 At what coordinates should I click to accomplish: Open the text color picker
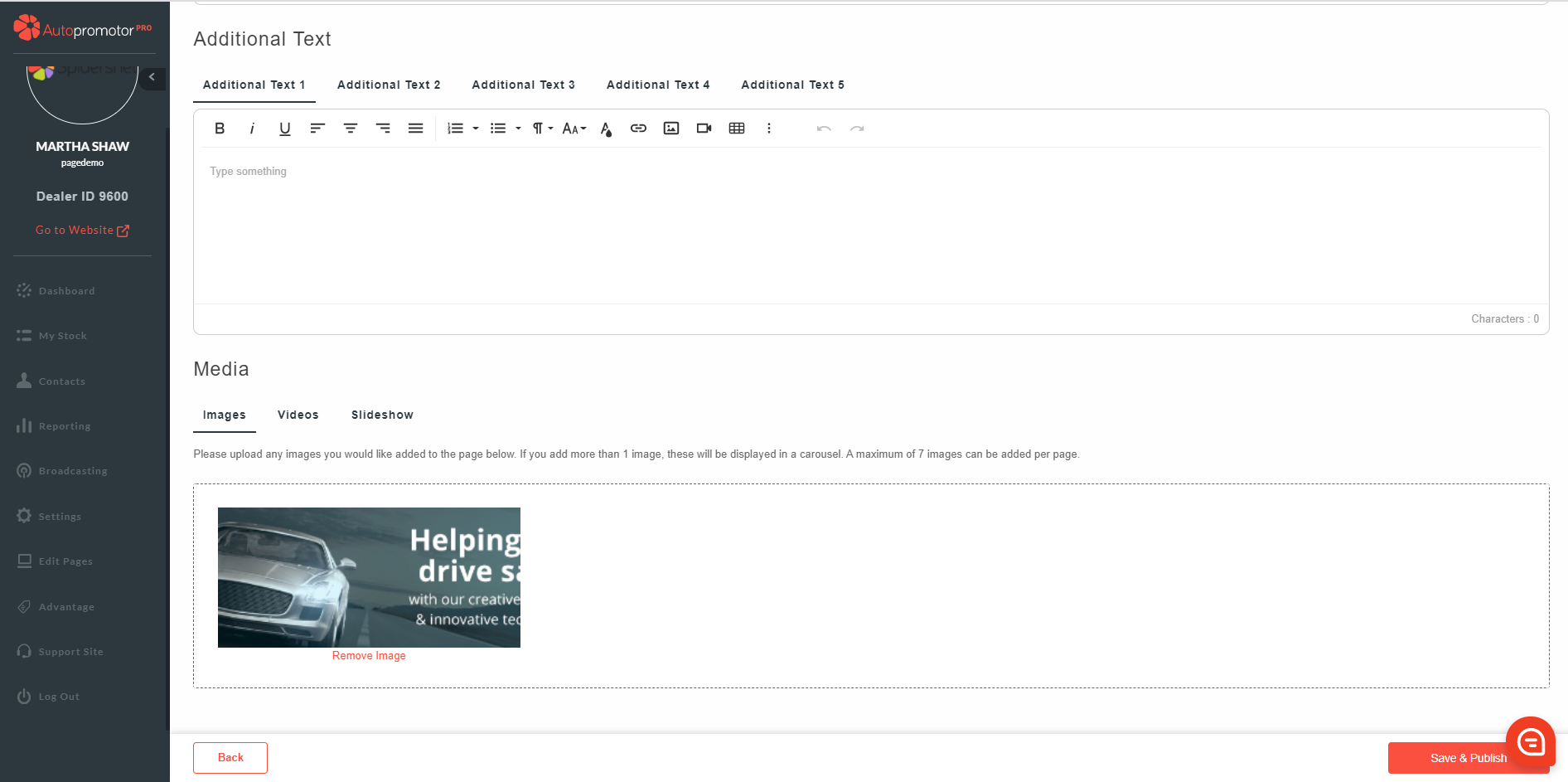606,129
